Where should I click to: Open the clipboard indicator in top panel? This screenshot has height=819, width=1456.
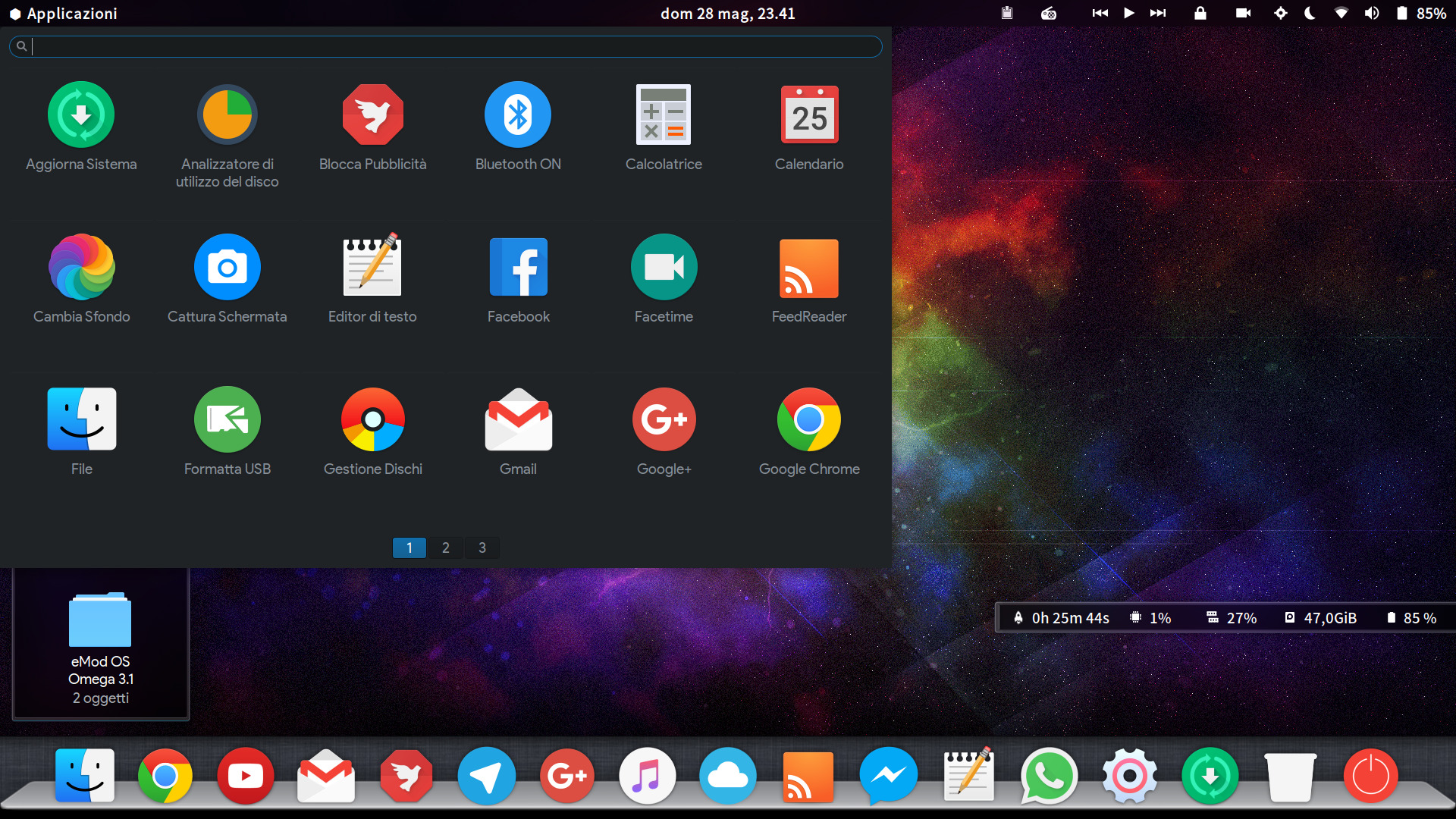tap(1007, 13)
